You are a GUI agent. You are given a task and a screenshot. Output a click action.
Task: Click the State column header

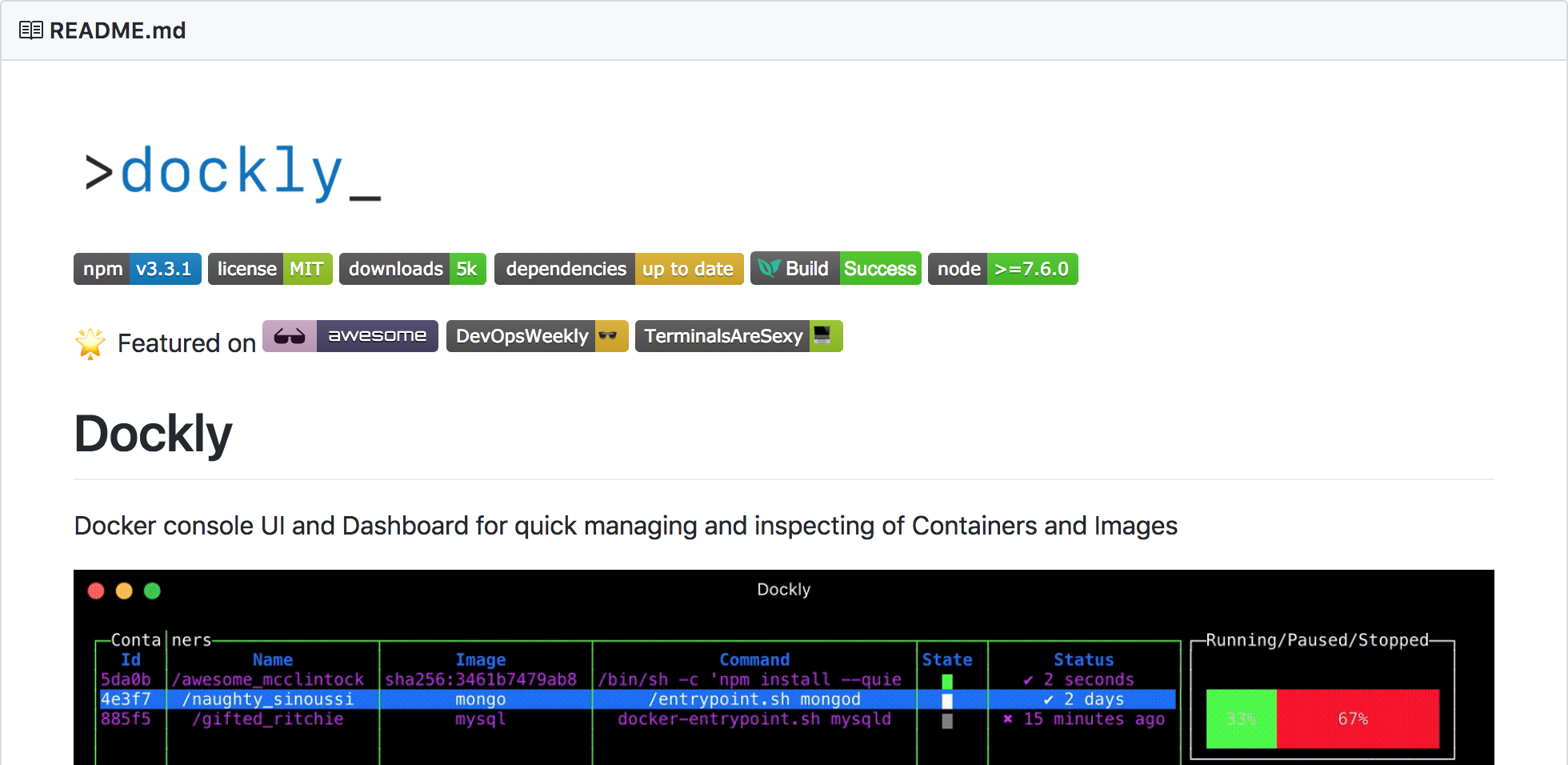947,659
